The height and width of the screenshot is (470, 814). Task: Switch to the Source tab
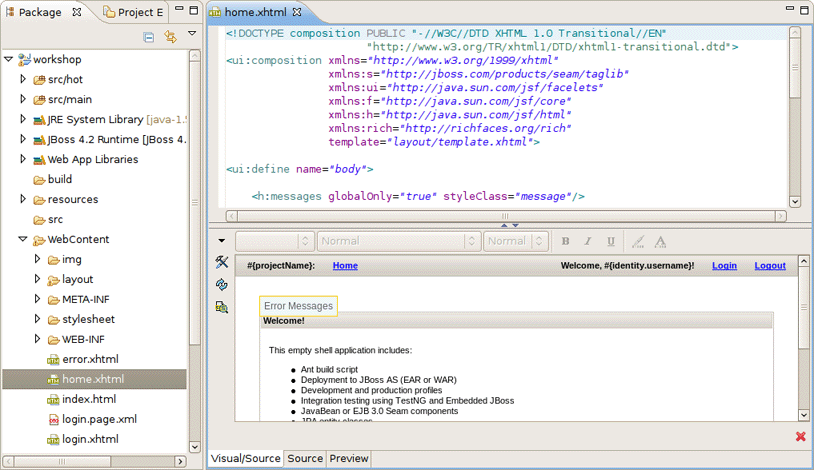(305, 459)
